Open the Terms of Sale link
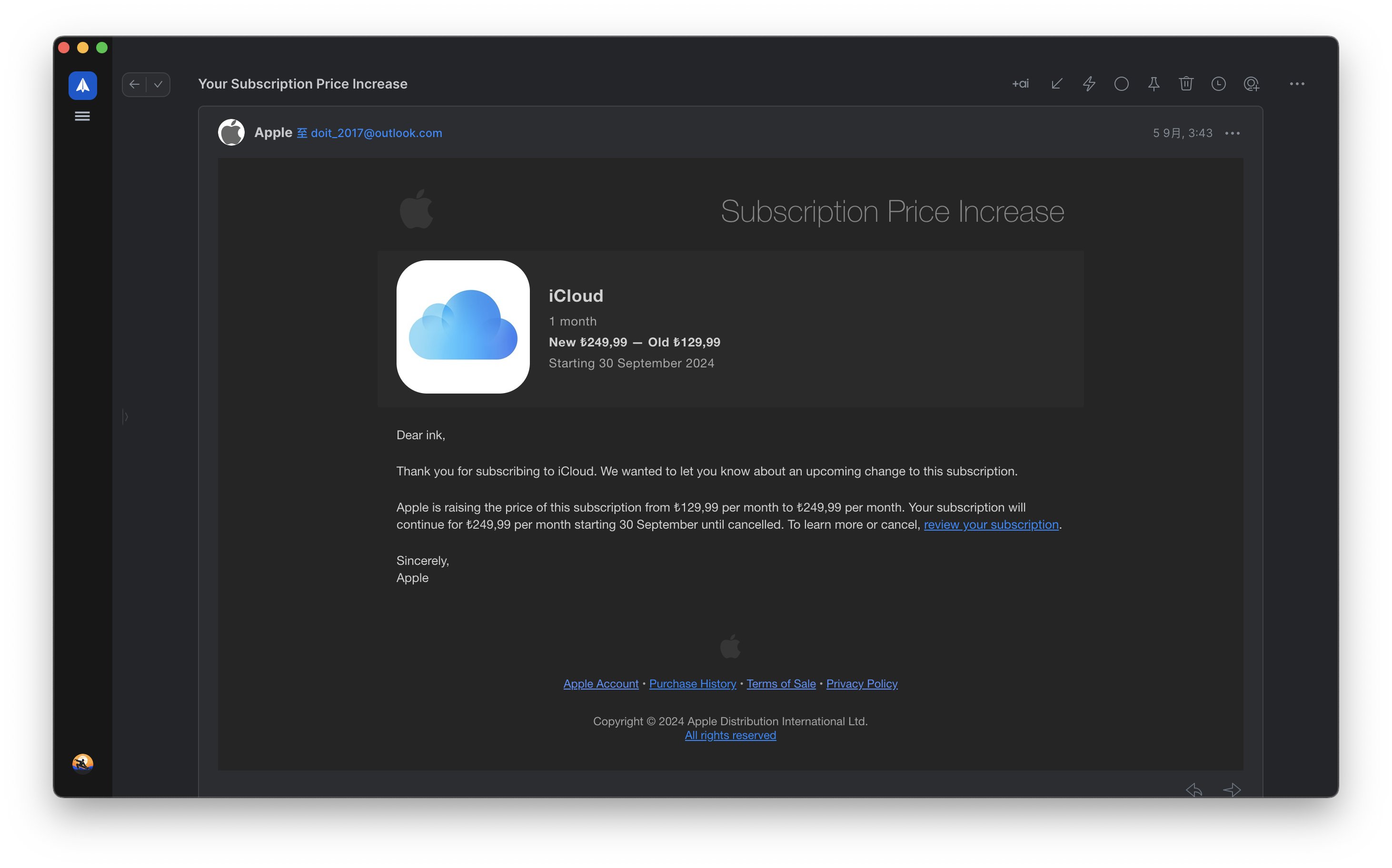Viewport: 1392px width, 868px height. pyautogui.click(x=781, y=684)
